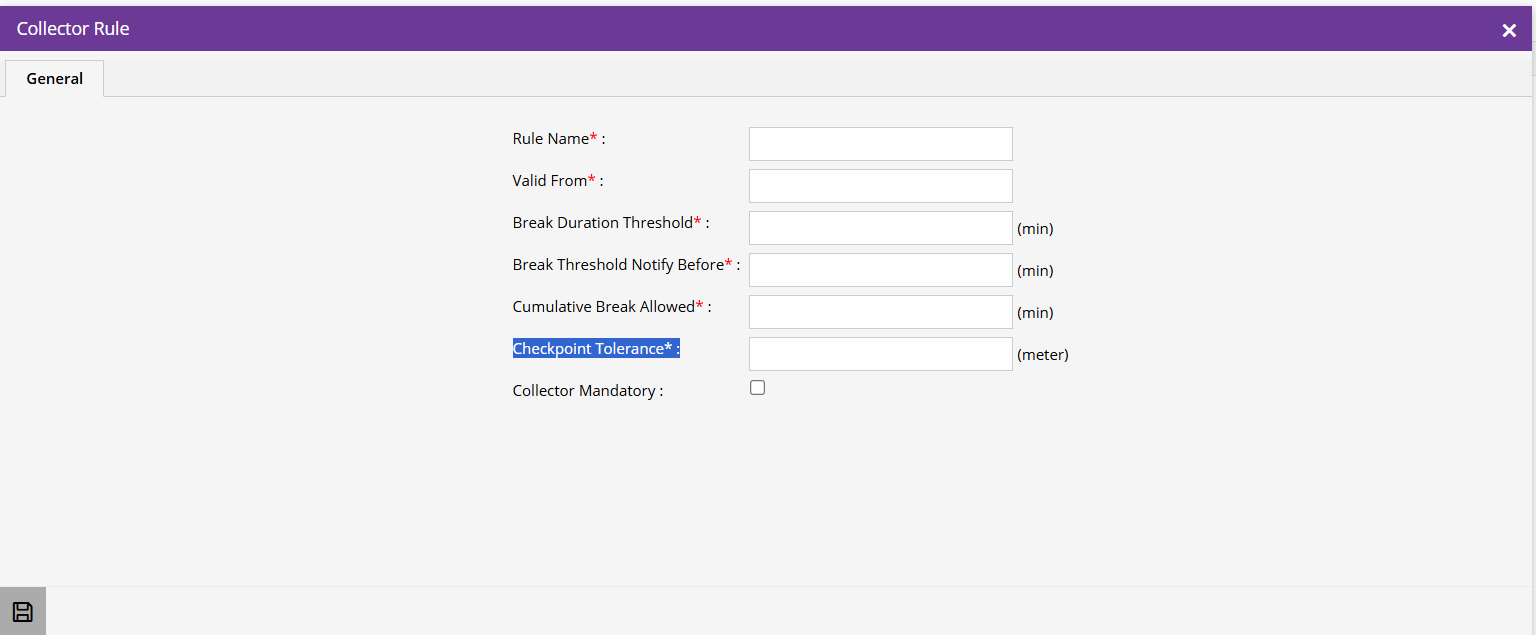
Task: Click the Save floppy disk icon
Action: 22,611
